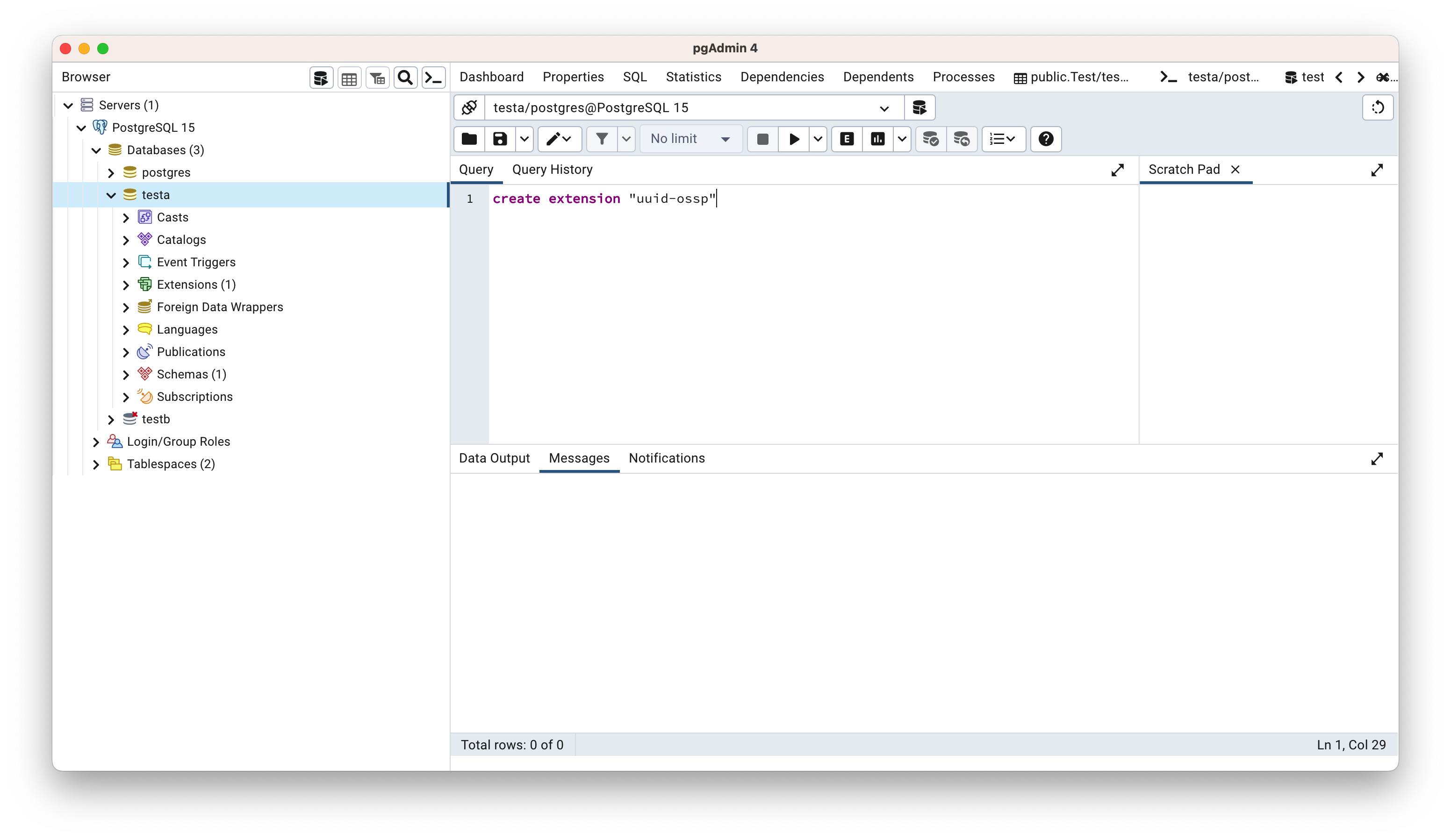Click the Rollback transaction icon
Screen dimensions: 1451x840
pyautogui.click(x=962, y=139)
